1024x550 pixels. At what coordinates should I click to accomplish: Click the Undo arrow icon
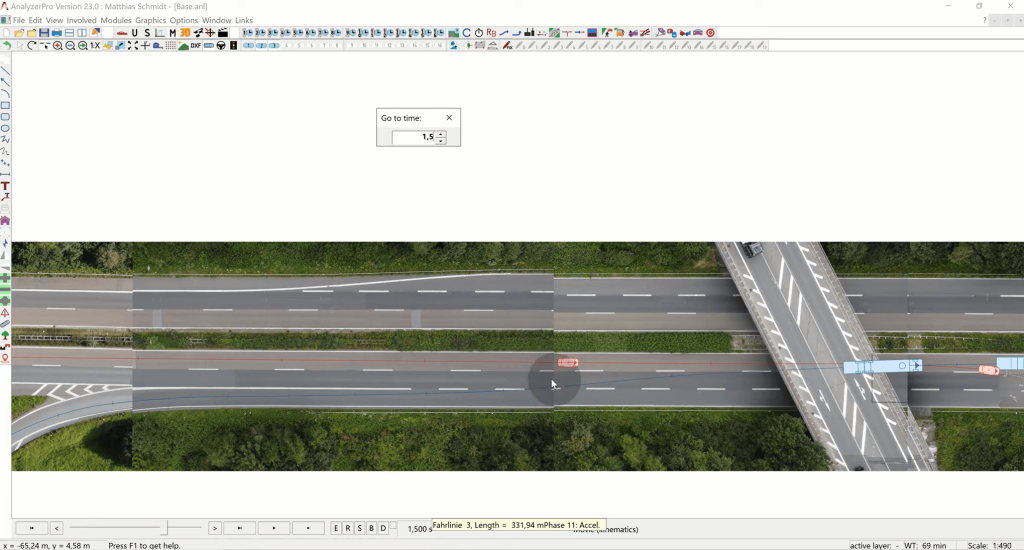pyautogui.click(x=6, y=46)
